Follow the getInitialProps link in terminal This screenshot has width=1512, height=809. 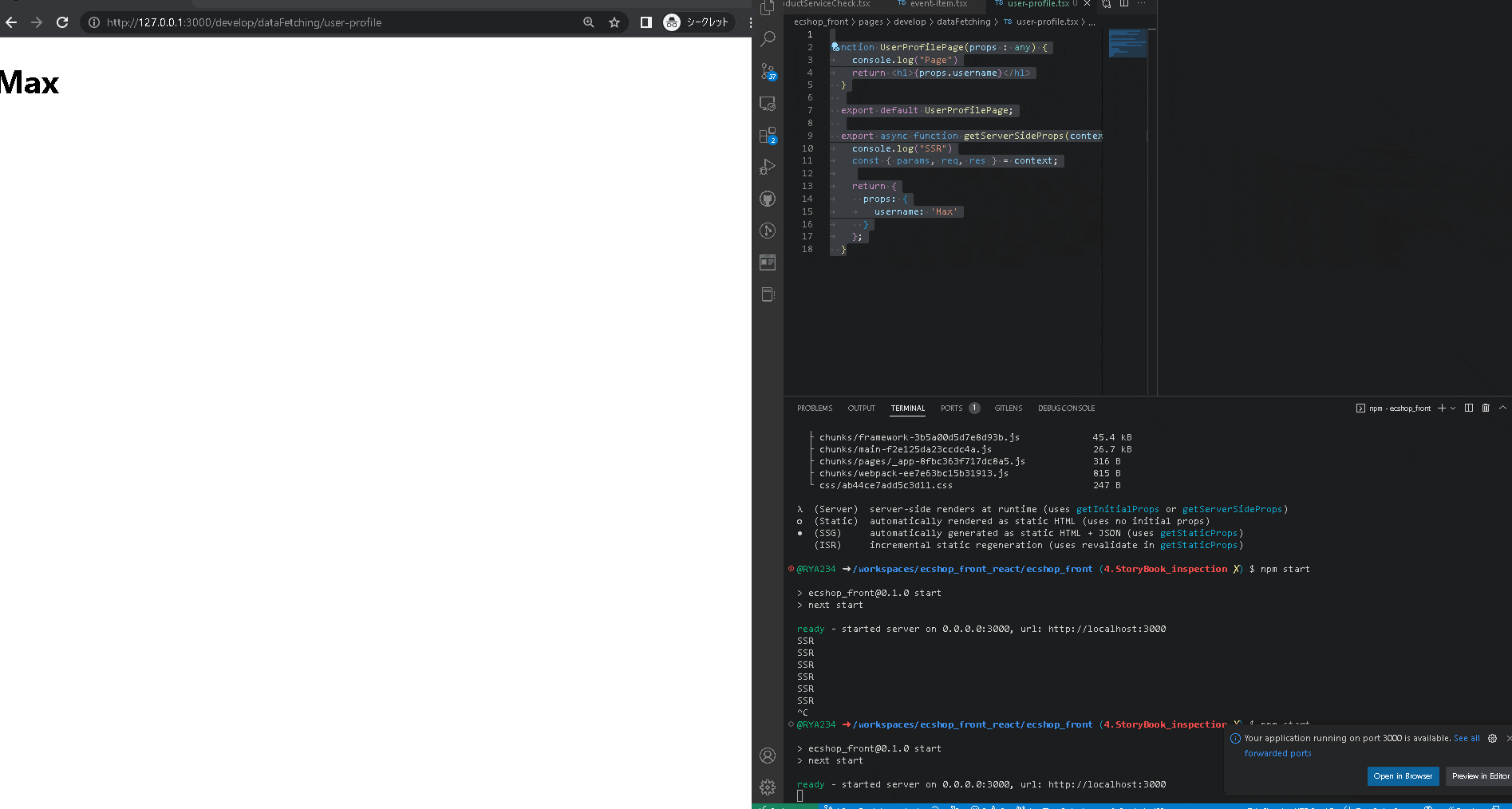[x=1117, y=509]
